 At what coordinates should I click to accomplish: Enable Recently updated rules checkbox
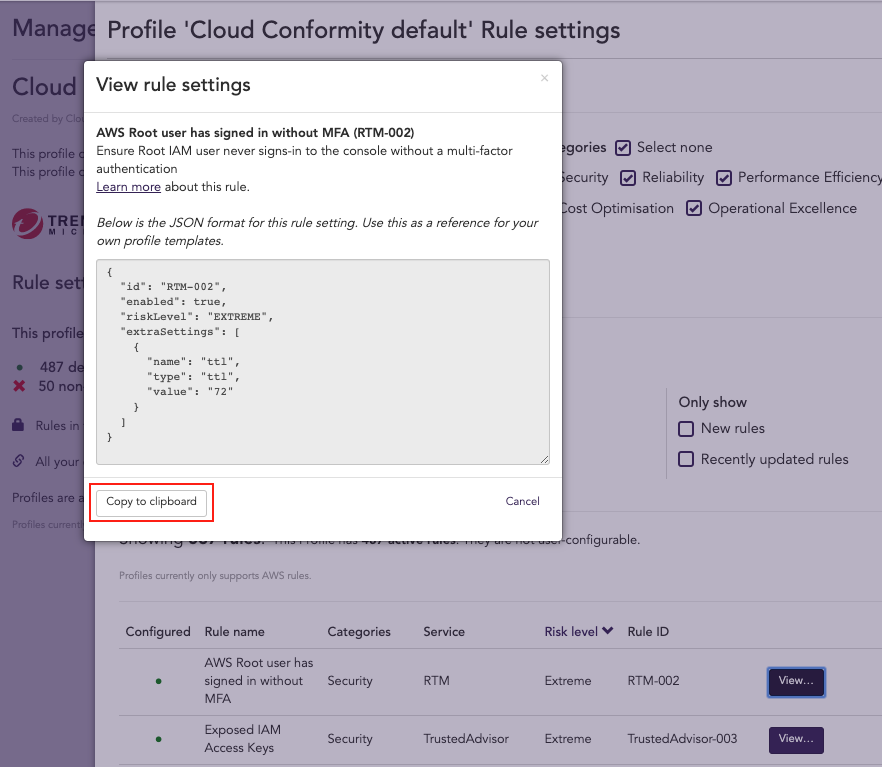(686, 459)
